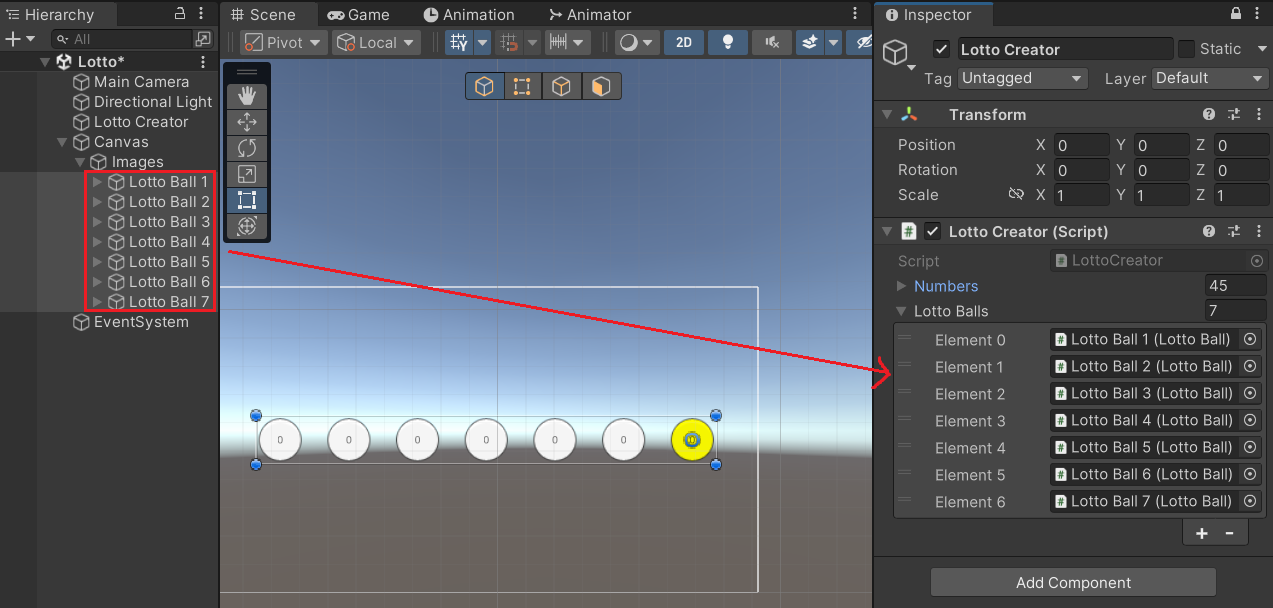Open Inspector panel options menu
This screenshot has height=608, width=1273.
pos(1258,14)
